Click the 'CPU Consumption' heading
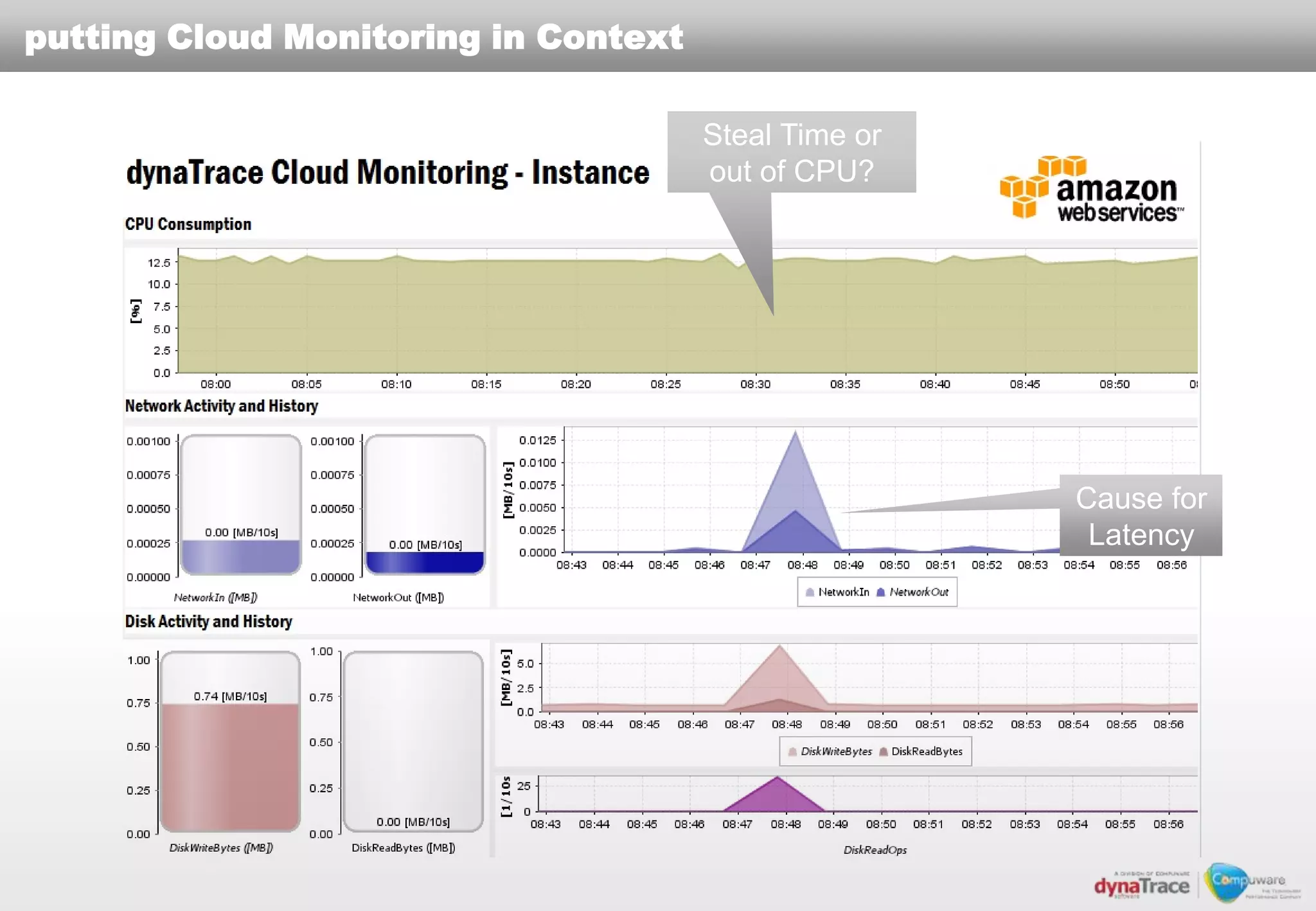The width and height of the screenshot is (1316, 911). (188, 224)
